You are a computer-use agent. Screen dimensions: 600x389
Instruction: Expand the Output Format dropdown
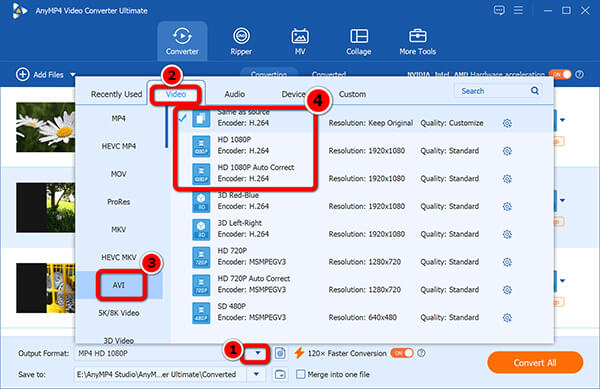(x=258, y=353)
